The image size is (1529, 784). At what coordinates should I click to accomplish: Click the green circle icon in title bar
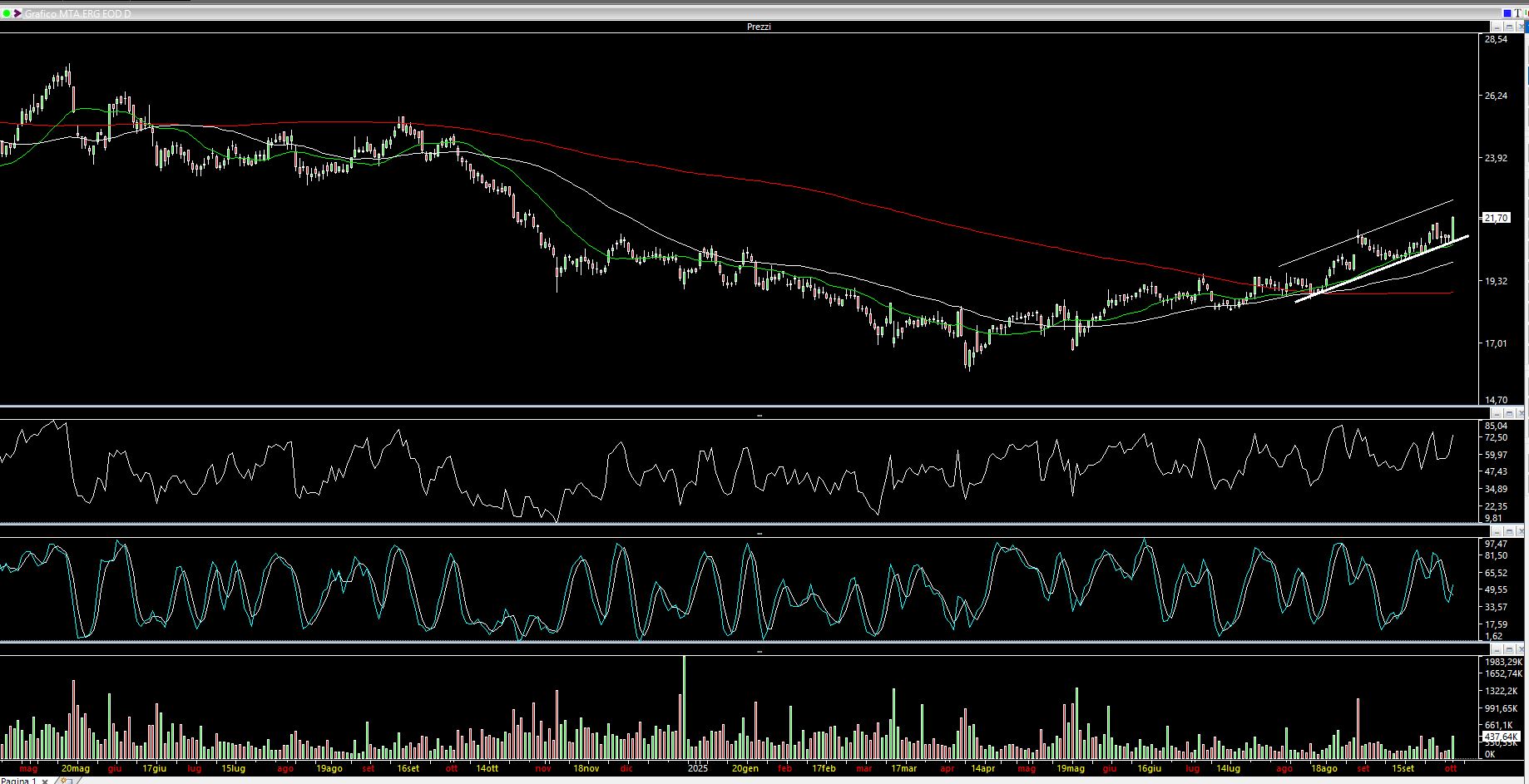point(7,14)
